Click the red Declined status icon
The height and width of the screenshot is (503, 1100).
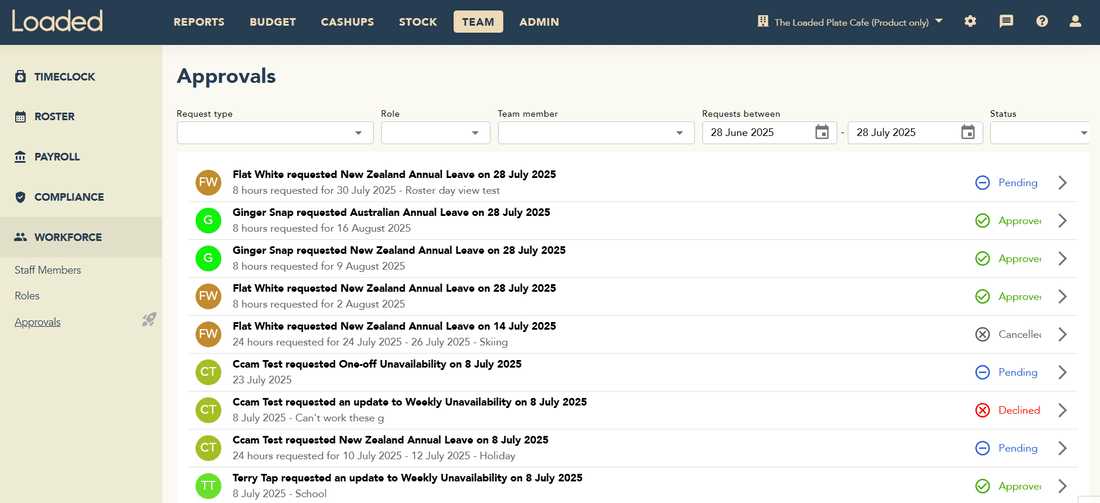point(982,410)
